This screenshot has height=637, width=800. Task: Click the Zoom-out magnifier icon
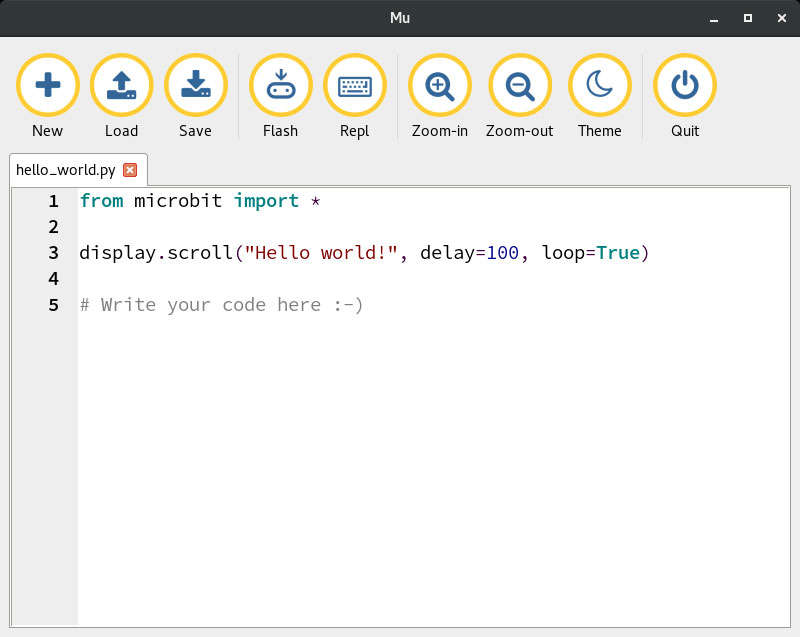click(x=519, y=86)
